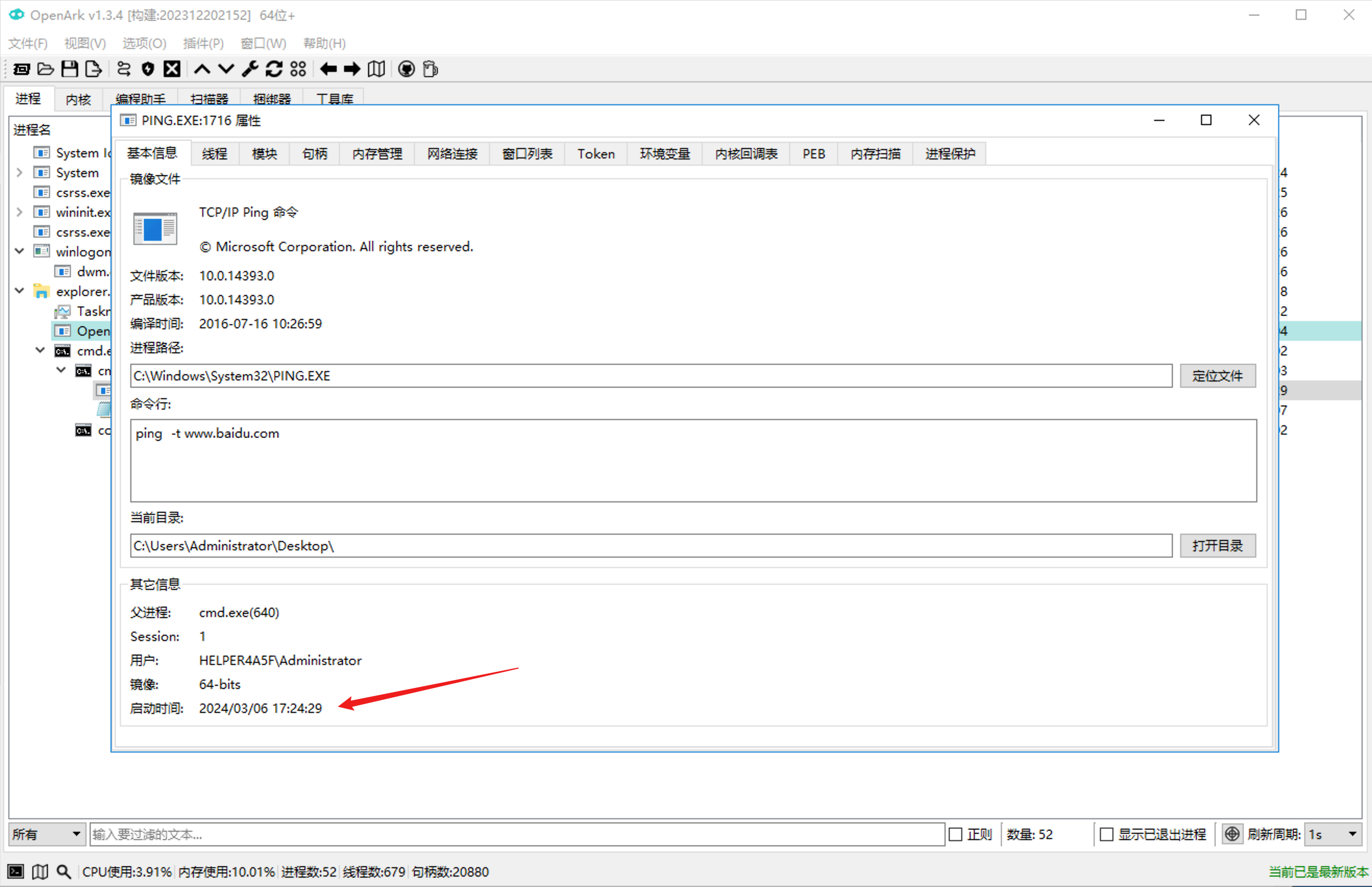Viewport: 1372px width, 887px height.
Task: Click the save floppy disk toolbar icon
Action: point(70,69)
